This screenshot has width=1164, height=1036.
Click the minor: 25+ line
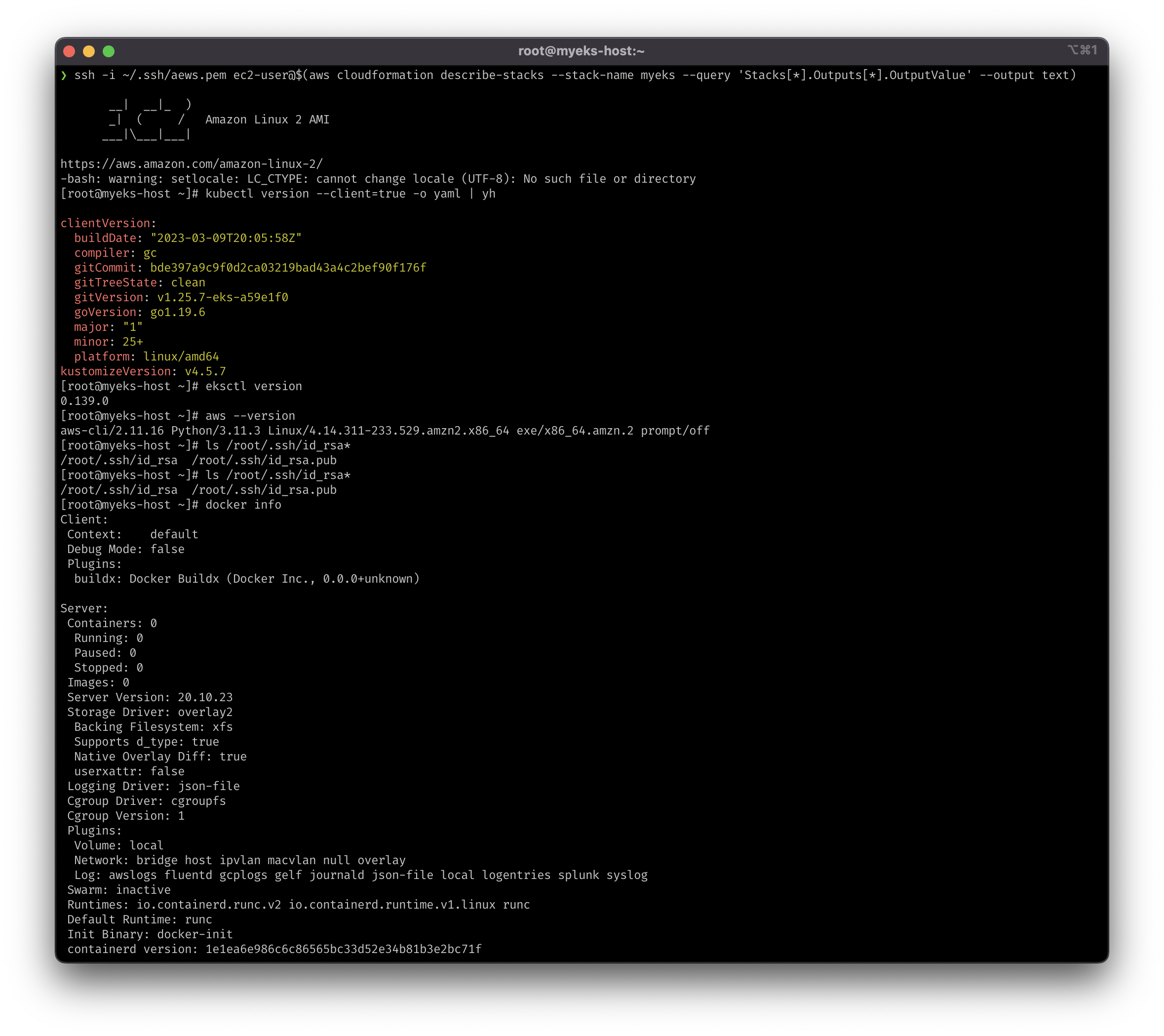108,342
